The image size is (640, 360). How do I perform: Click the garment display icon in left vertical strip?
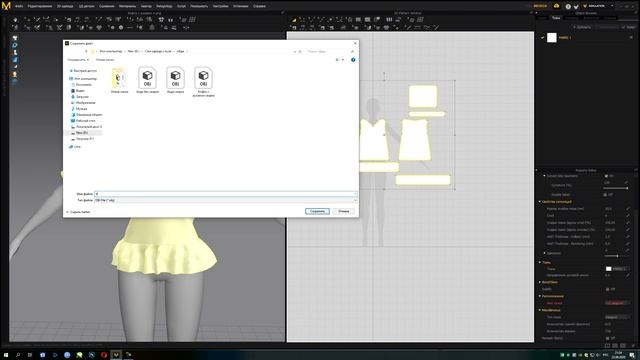(x=15, y=38)
